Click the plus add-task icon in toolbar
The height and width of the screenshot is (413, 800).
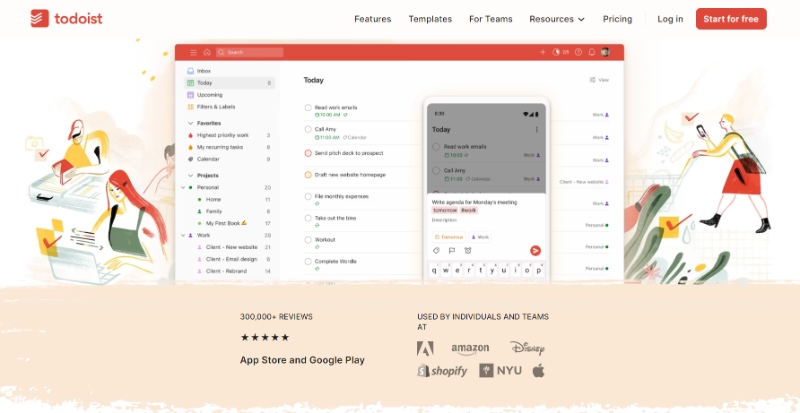pos(543,52)
